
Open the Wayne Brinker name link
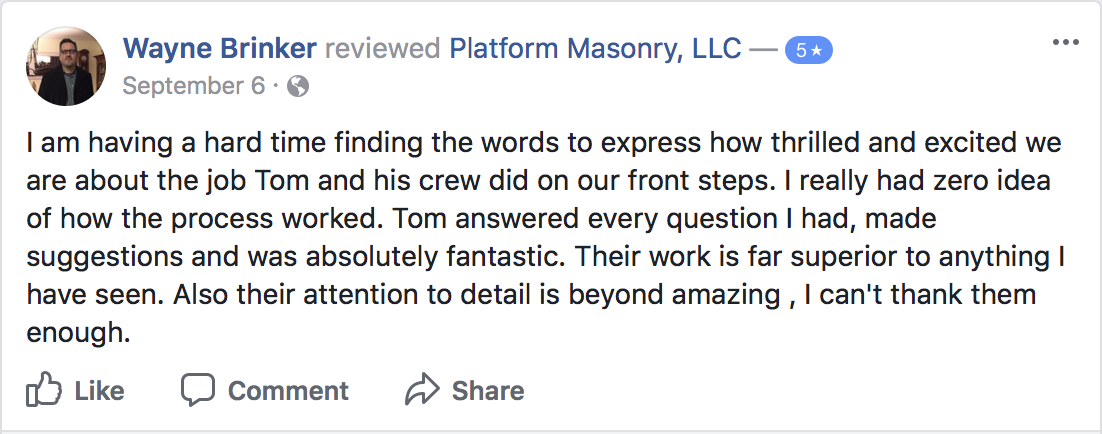(219, 48)
